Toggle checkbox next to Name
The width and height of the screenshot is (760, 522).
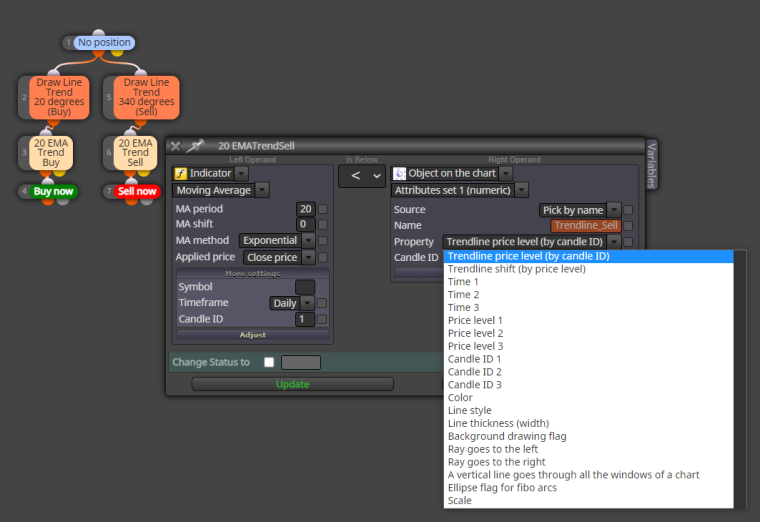[628, 225]
